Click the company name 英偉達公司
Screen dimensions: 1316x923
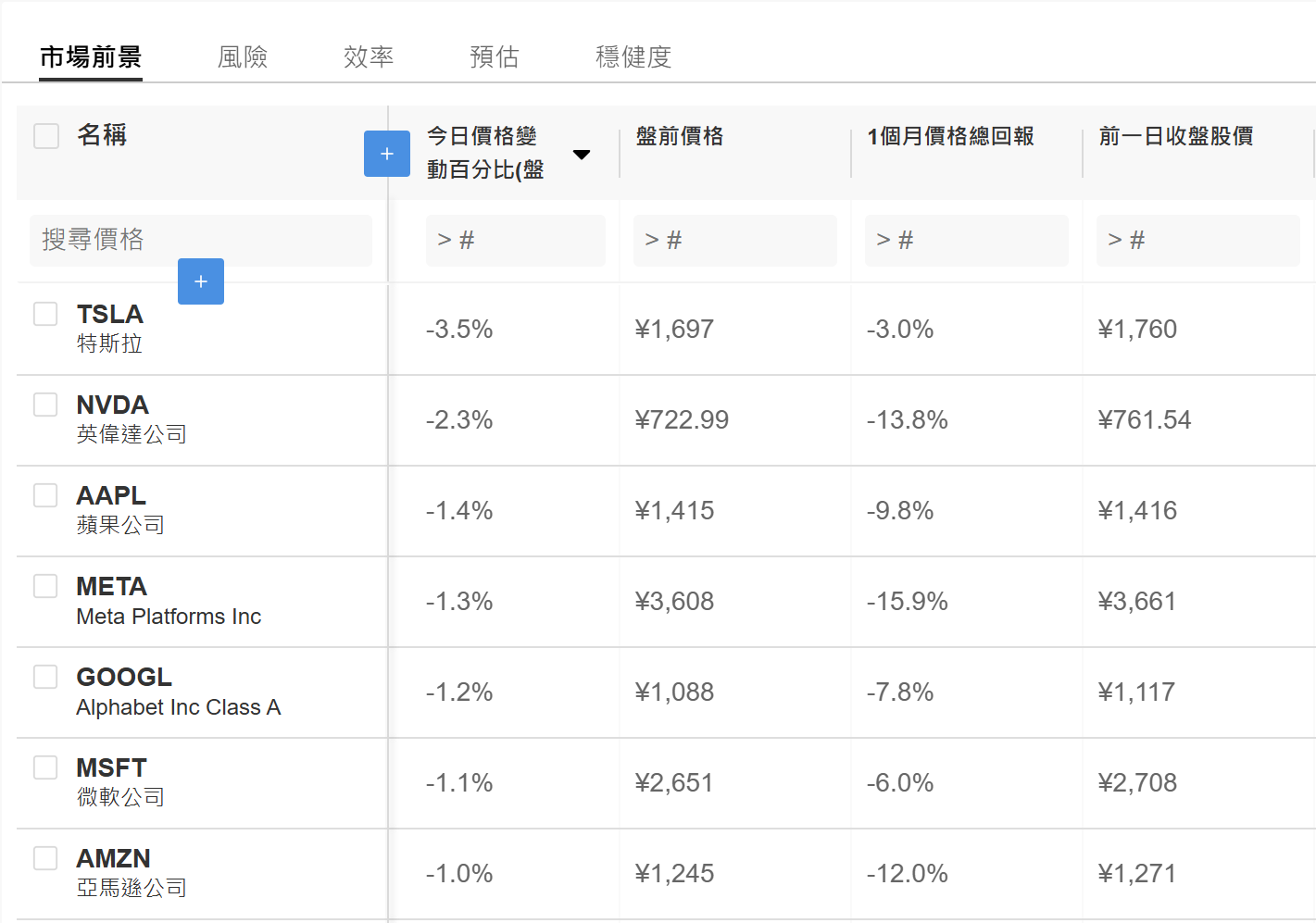point(132,434)
